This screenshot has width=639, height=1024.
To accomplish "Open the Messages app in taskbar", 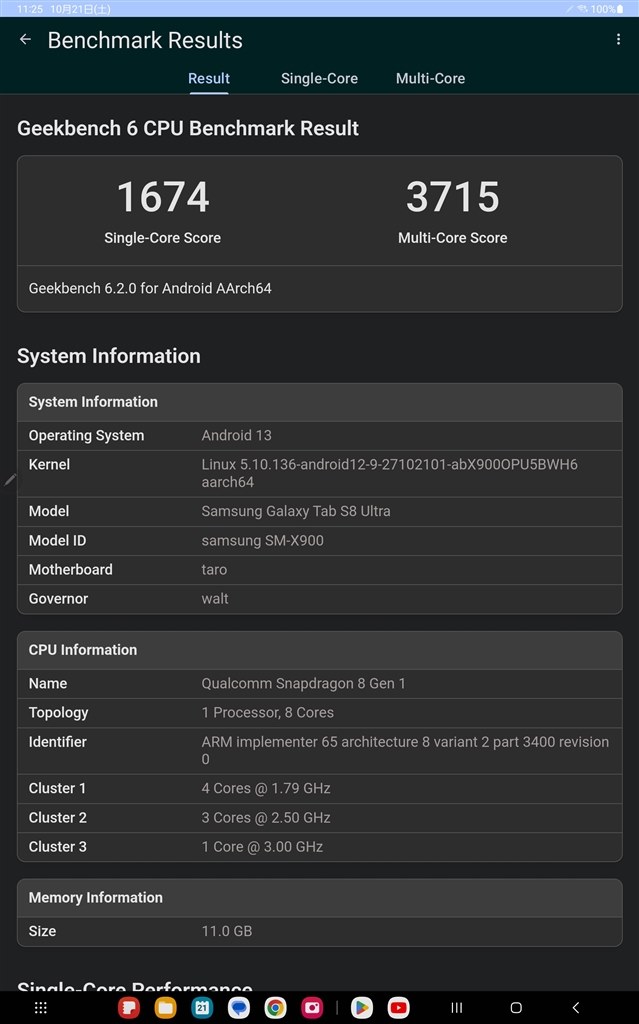I will 239,1007.
